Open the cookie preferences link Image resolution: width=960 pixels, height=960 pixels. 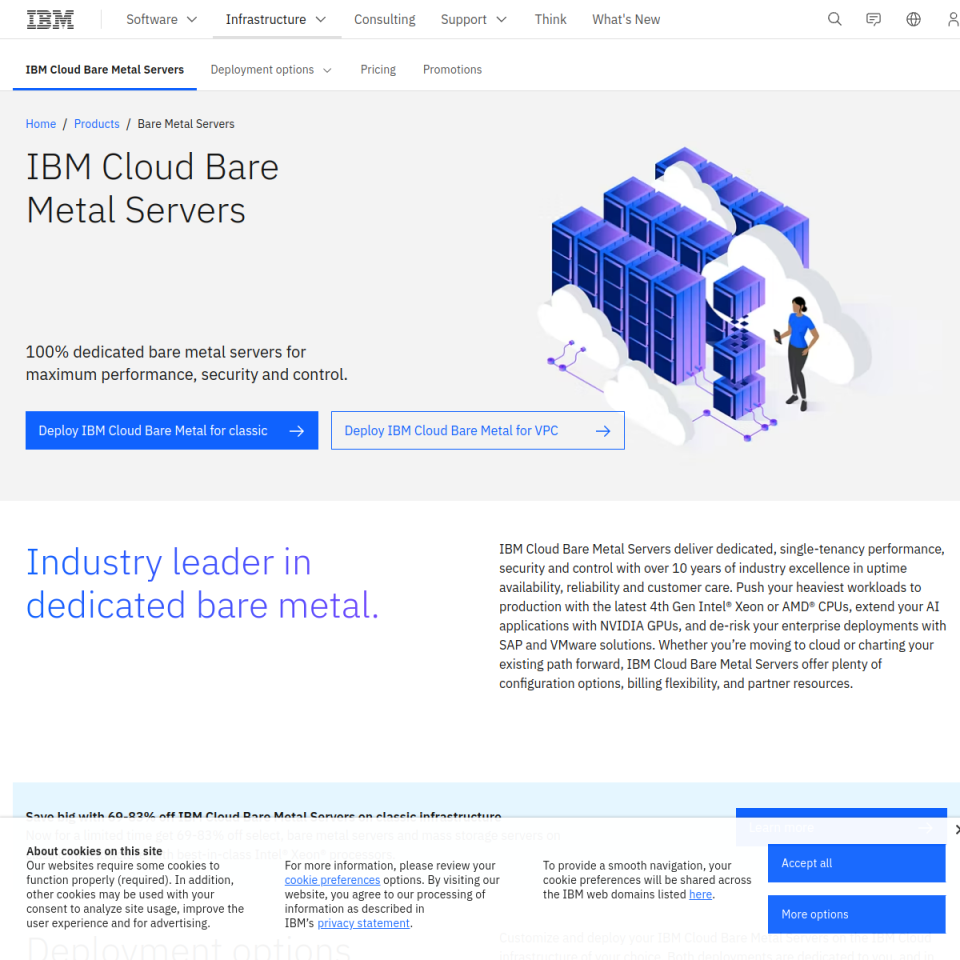[332, 880]
